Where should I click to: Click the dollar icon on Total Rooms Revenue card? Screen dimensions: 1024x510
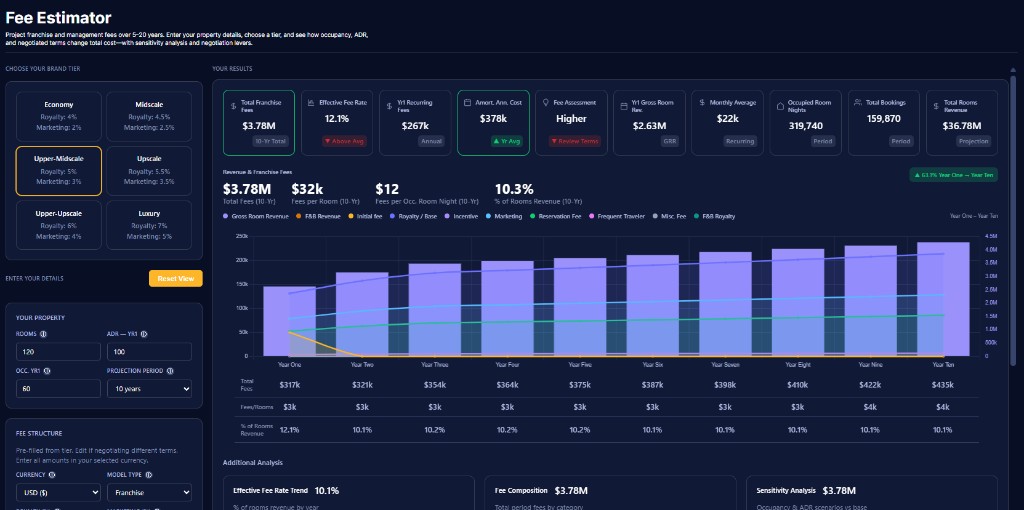click(936, 106)
